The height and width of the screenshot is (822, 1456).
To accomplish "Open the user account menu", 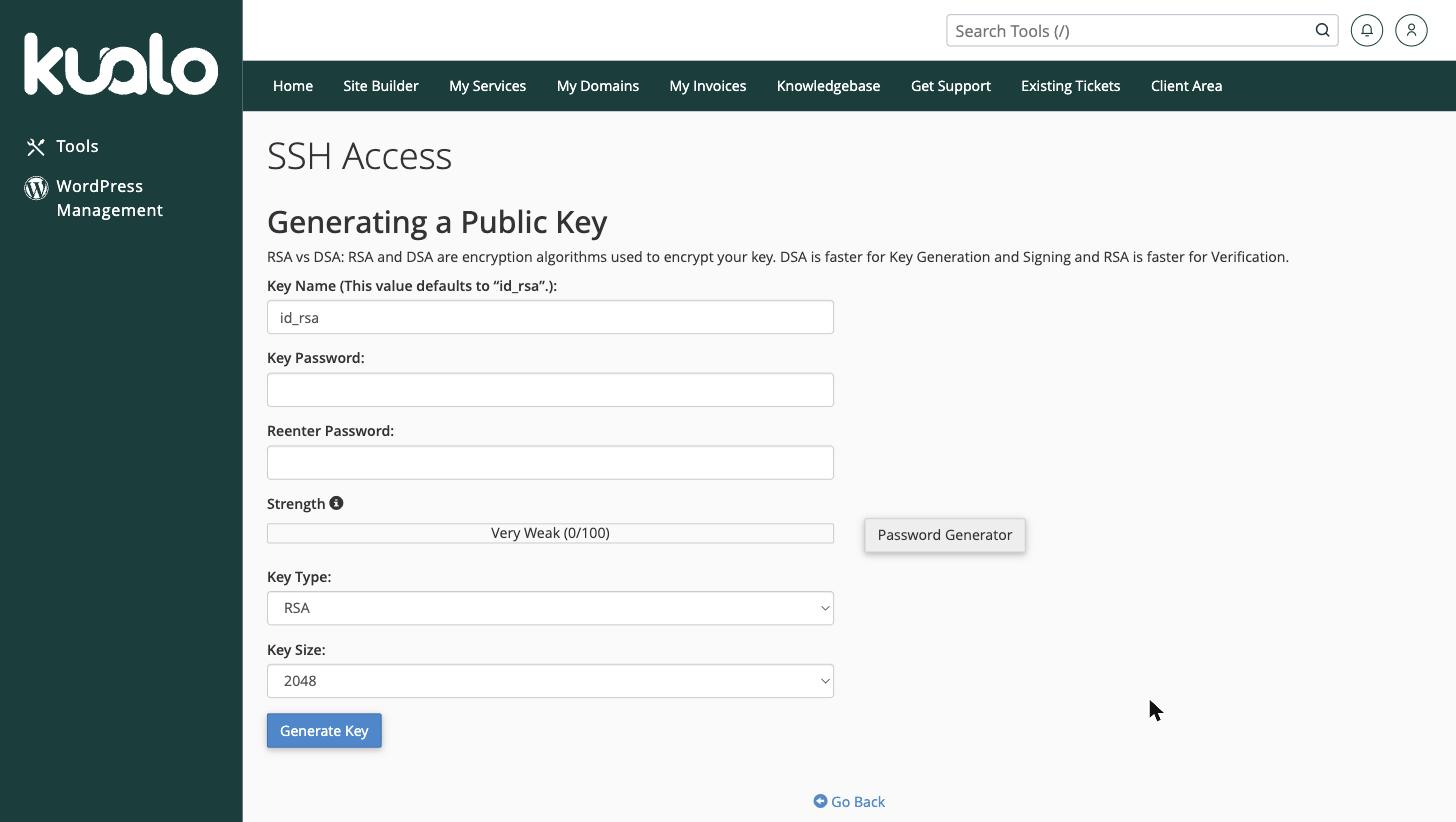I will click(x=1411, y=30).
